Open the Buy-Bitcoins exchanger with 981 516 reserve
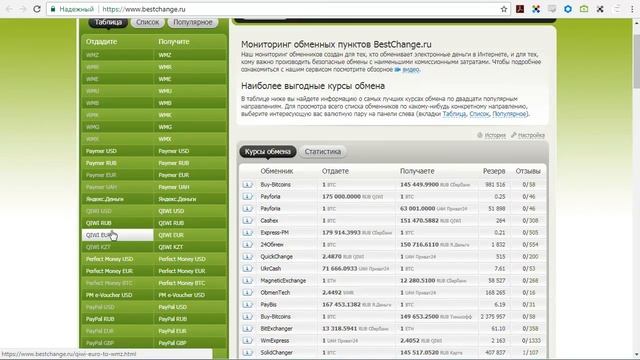This screenshot has width=640, height=360. click(276, 184)
